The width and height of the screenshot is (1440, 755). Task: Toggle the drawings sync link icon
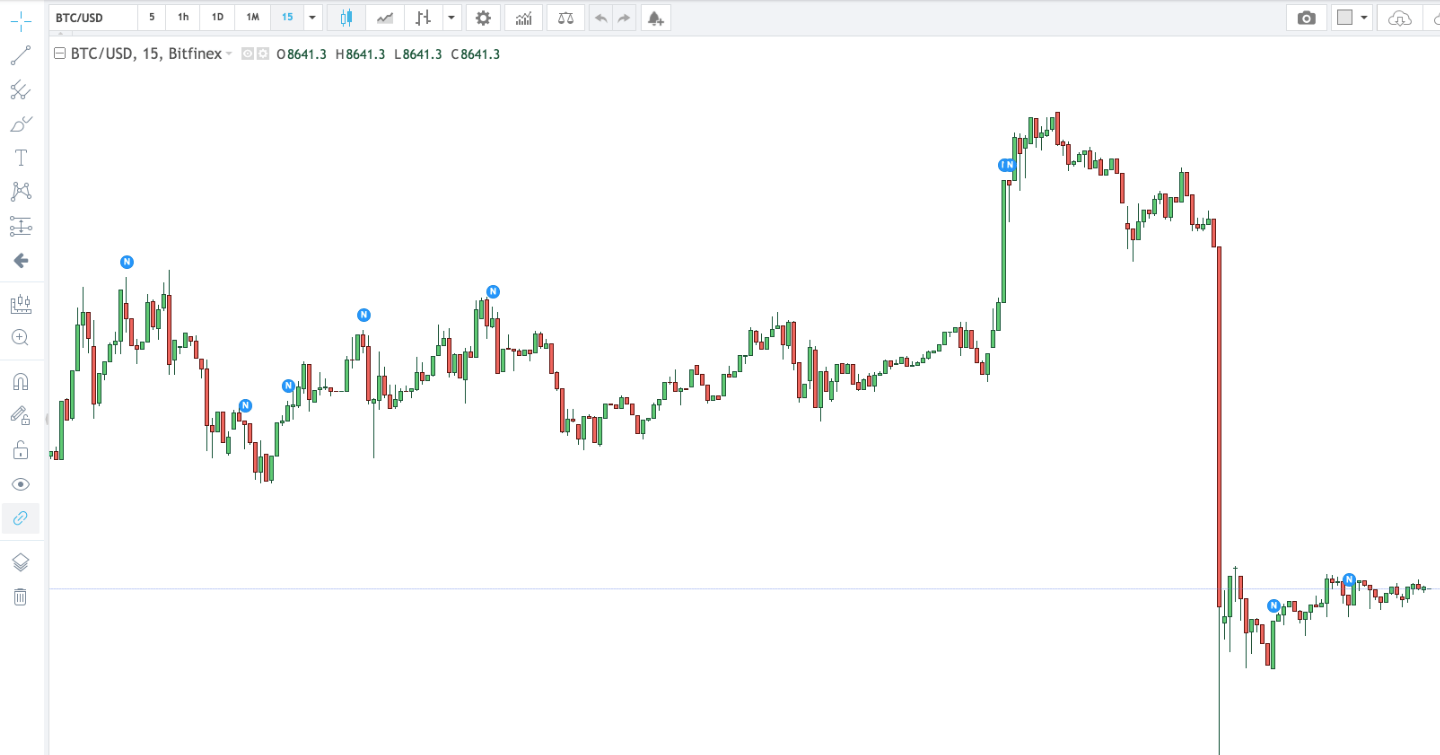tap(20, 518)
